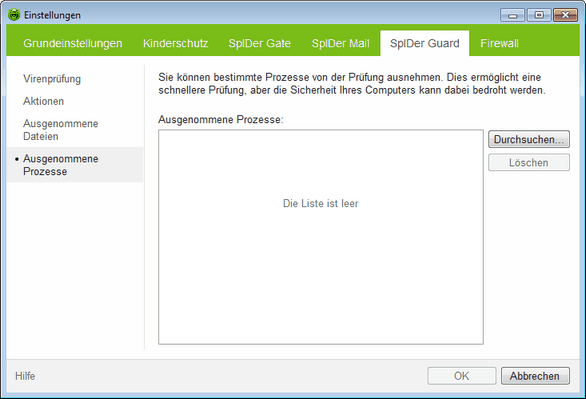Maximize the Einstellungen window
Viewport: 586px width, 399px height.
pos(539,15)
